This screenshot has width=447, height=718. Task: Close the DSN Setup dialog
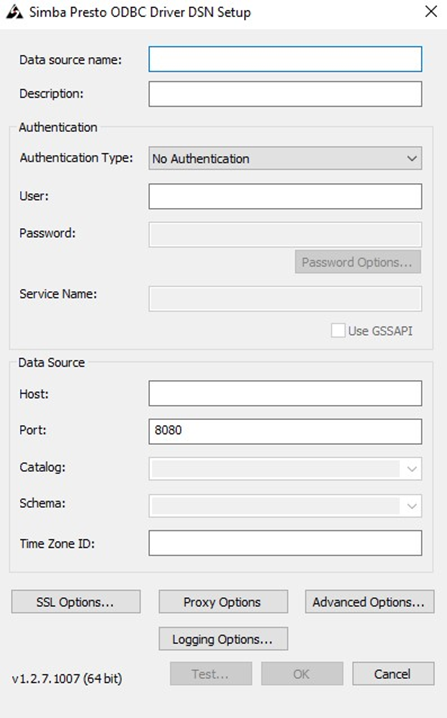click(x=431, y=12)
